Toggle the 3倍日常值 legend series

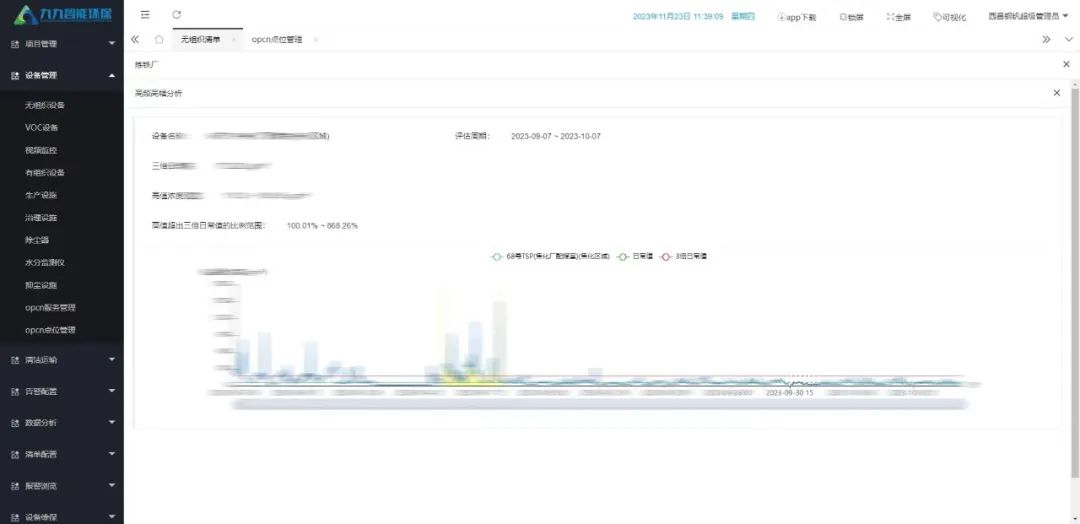coord(685,257)
